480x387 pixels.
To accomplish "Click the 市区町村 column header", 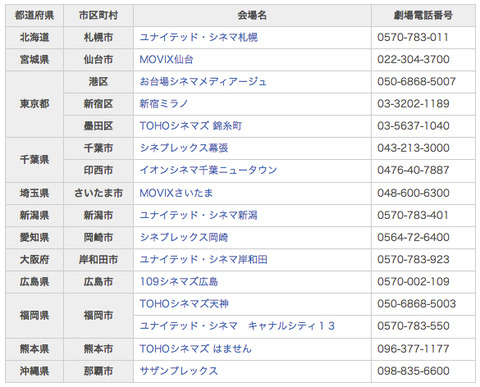I will pyautogui.click(x=98, y=15).
